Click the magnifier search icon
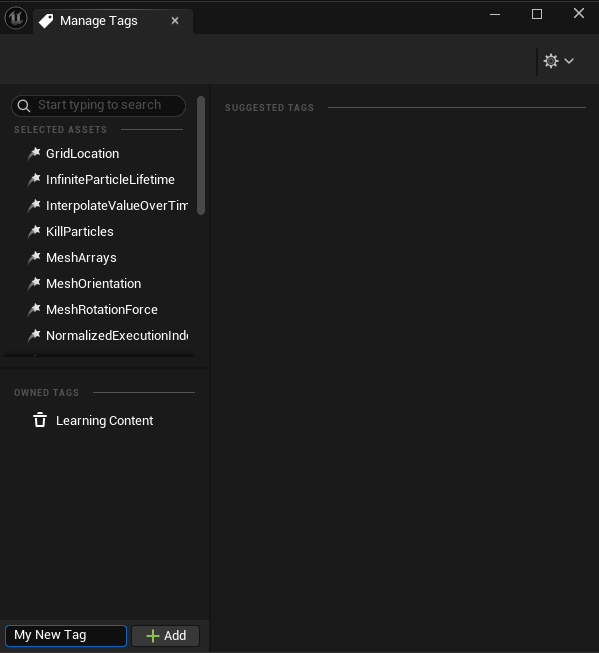This screenshot has width=599, height=653. point(24,106)
